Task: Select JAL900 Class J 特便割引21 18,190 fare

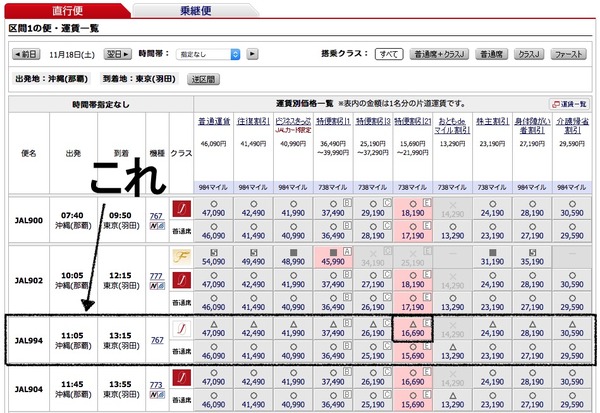Action: pos(413,209)
